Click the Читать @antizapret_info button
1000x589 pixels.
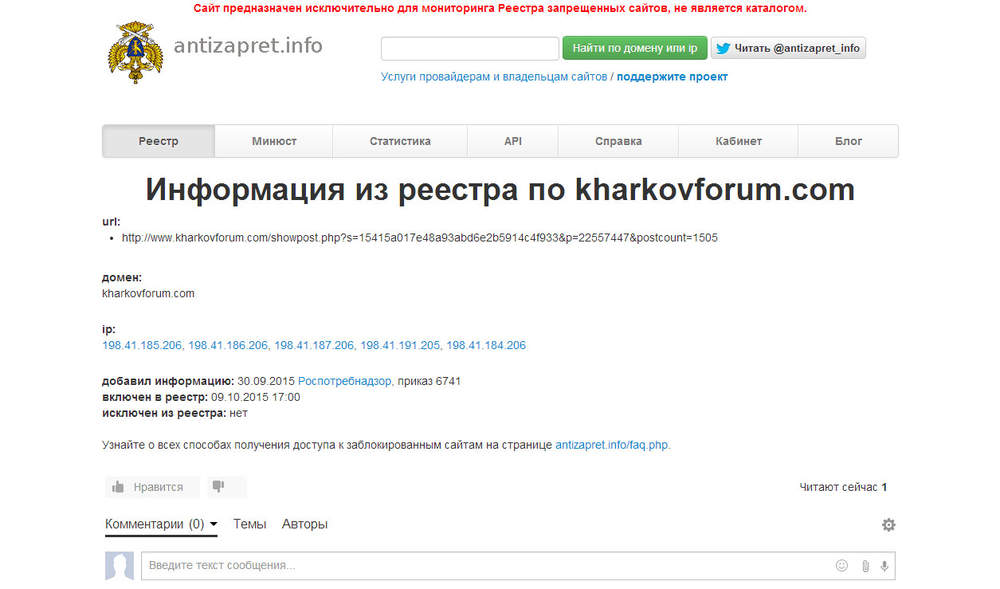pos(788,48)
